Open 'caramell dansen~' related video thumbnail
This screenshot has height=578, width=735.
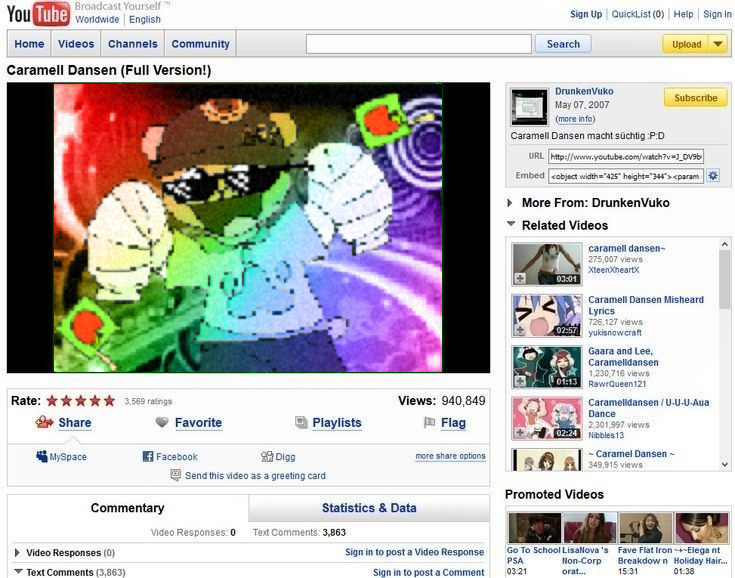(547, 264)
